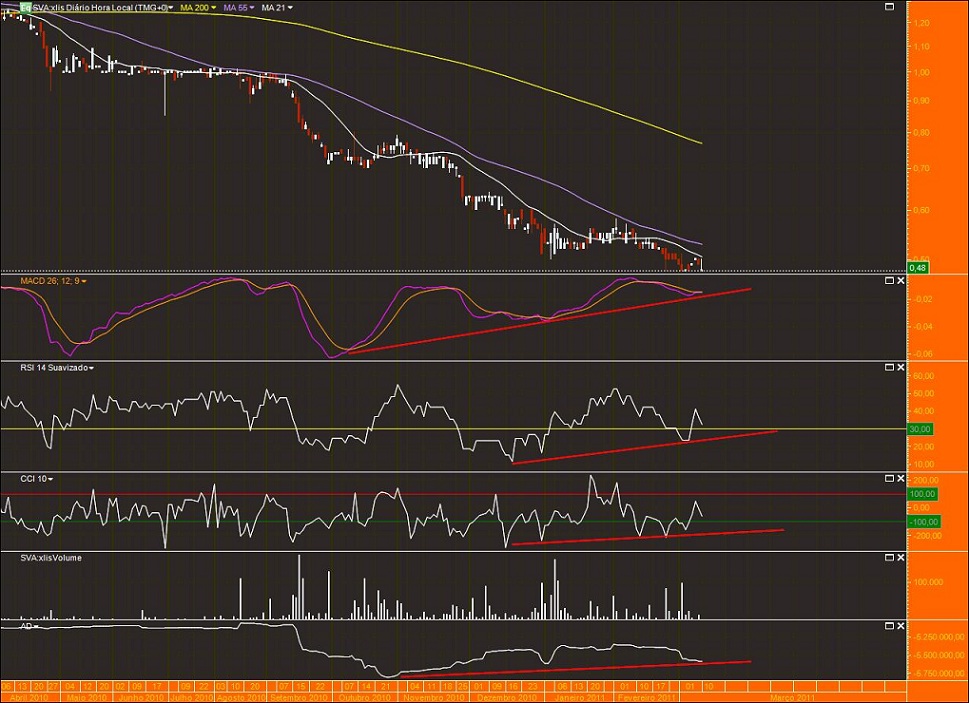The image size is (969, 703).
Task: Maximize the Volume panel
Action: 889,557
